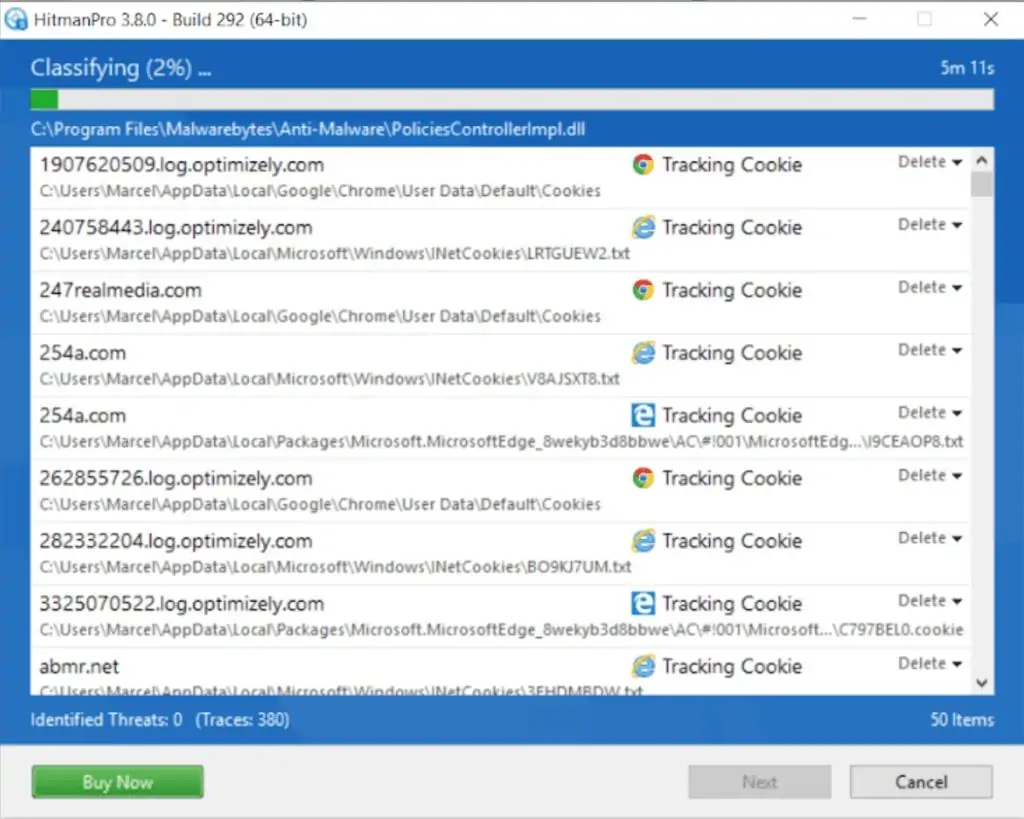This screenshot has height=819, width=1024.
Task: Click Internet Explorer icon for 254a.com V8AJSXT8.txt row
Action: (x=643, y=353)
